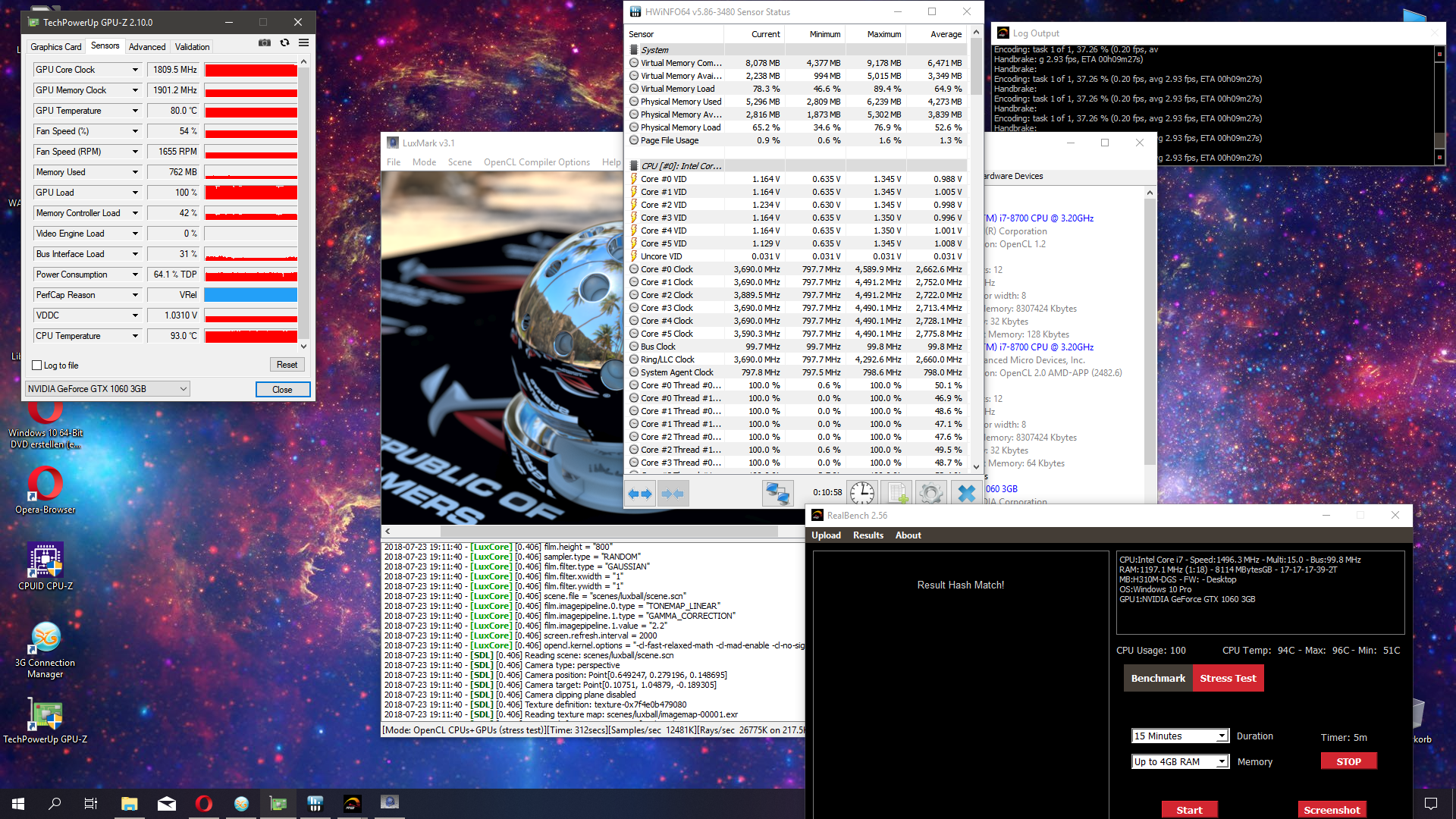
Task: Enable the Log to file checkbox
Action: pos(36,366)
